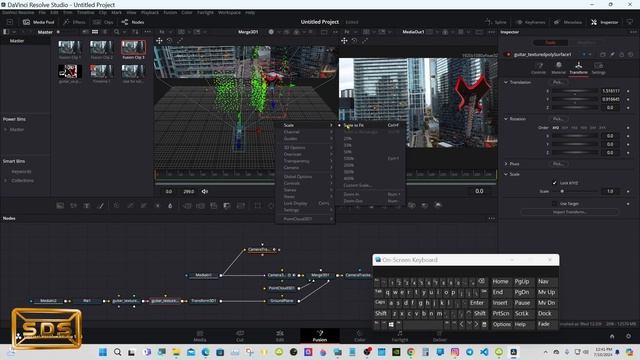Toggle guitar node enable dot in Inspector

click(x=508, y=54)
